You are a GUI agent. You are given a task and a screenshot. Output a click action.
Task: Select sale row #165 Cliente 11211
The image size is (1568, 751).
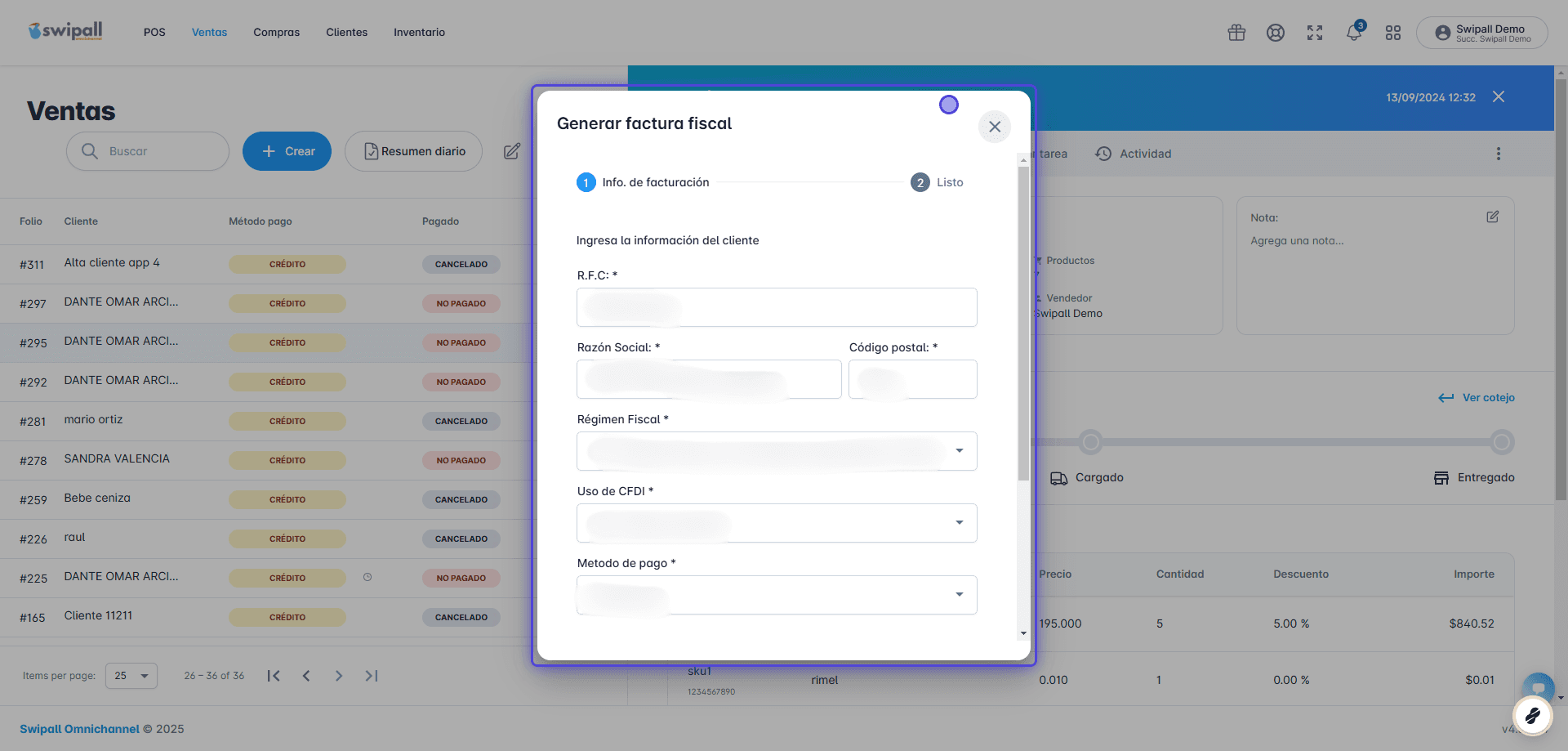pos(265,617)
